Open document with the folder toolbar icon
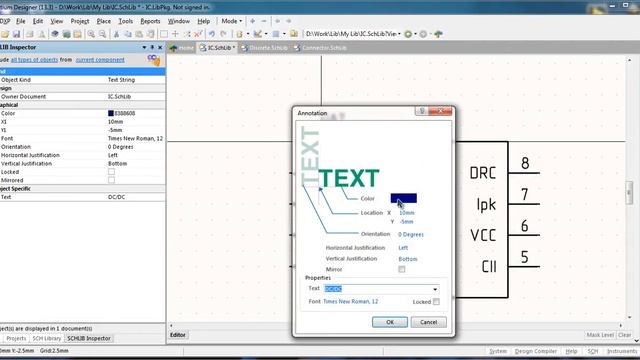Screen dimensions: 640x360 (x=5, y=34)
